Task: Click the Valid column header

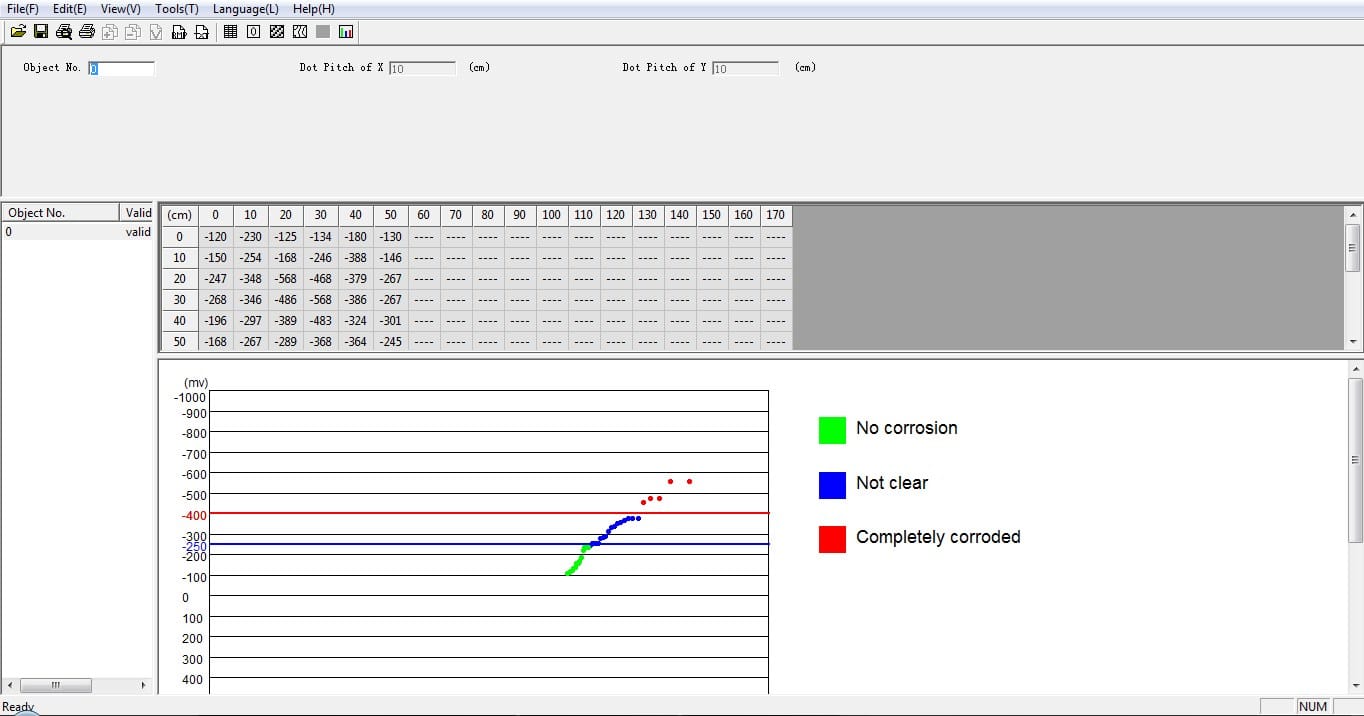Action: [138, 213]
